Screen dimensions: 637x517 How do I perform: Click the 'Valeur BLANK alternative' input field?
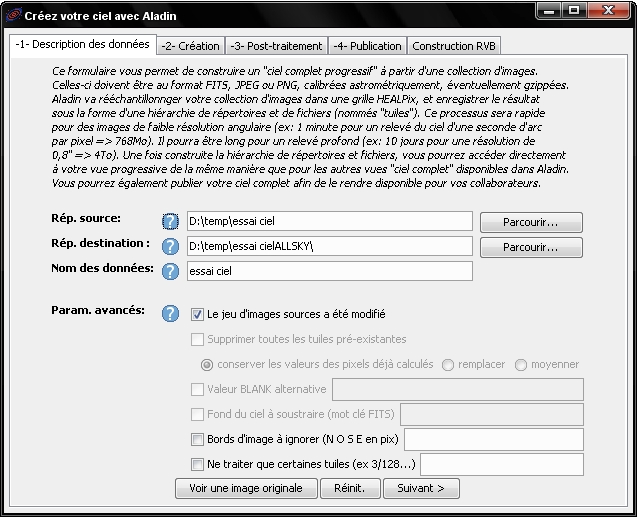pos(458,389)
